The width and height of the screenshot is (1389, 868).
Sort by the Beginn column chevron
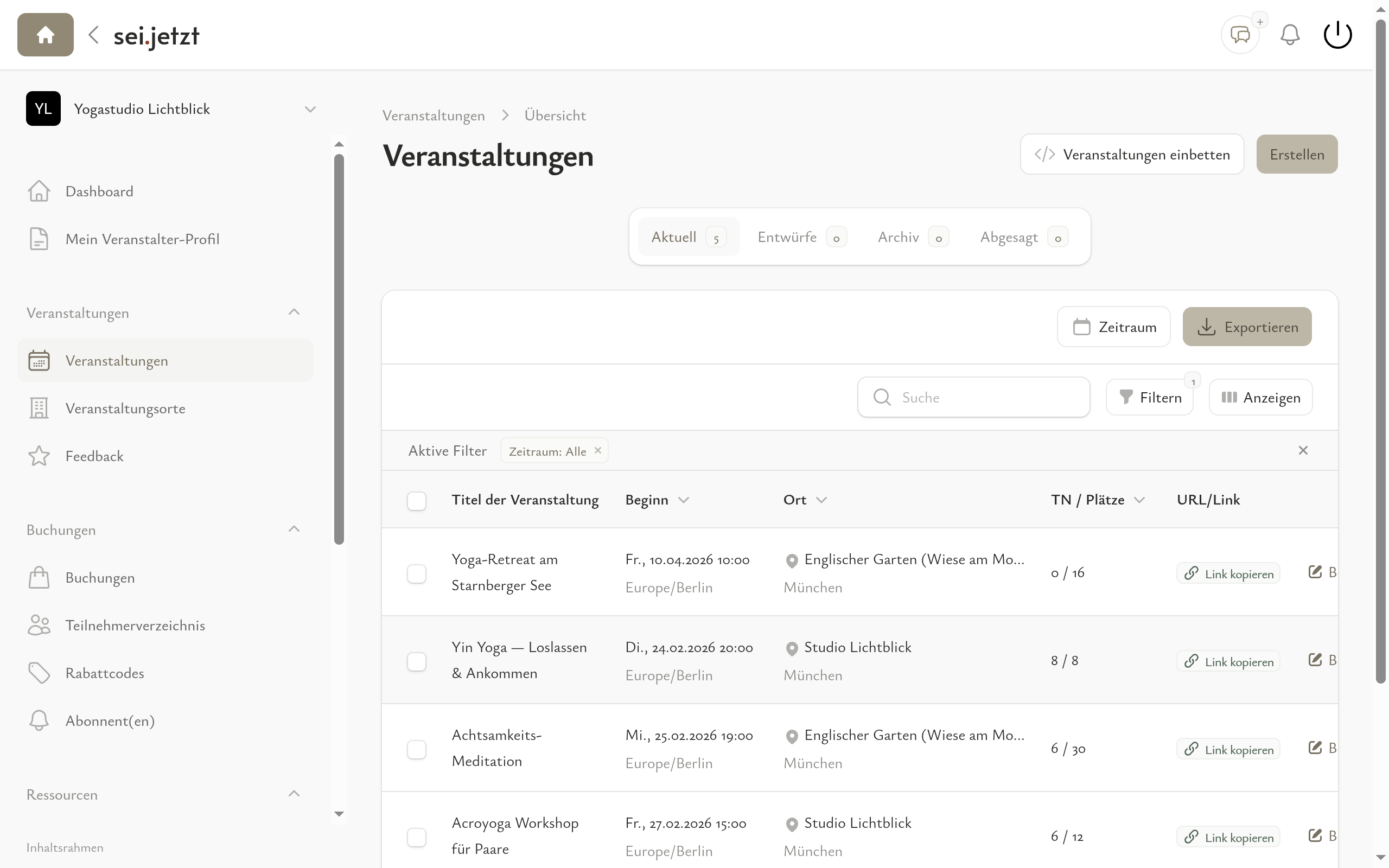(683, 500)
